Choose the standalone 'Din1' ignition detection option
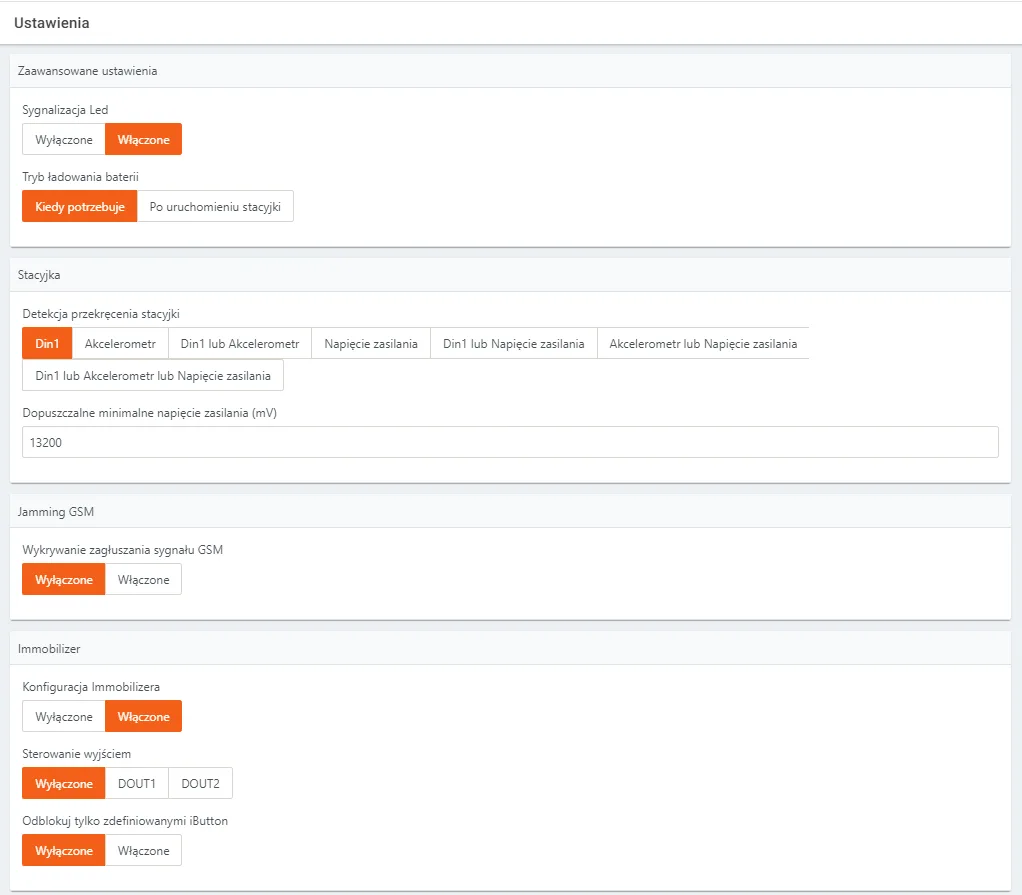Viewport: 1022px width, 895px height. click(47, 344)
